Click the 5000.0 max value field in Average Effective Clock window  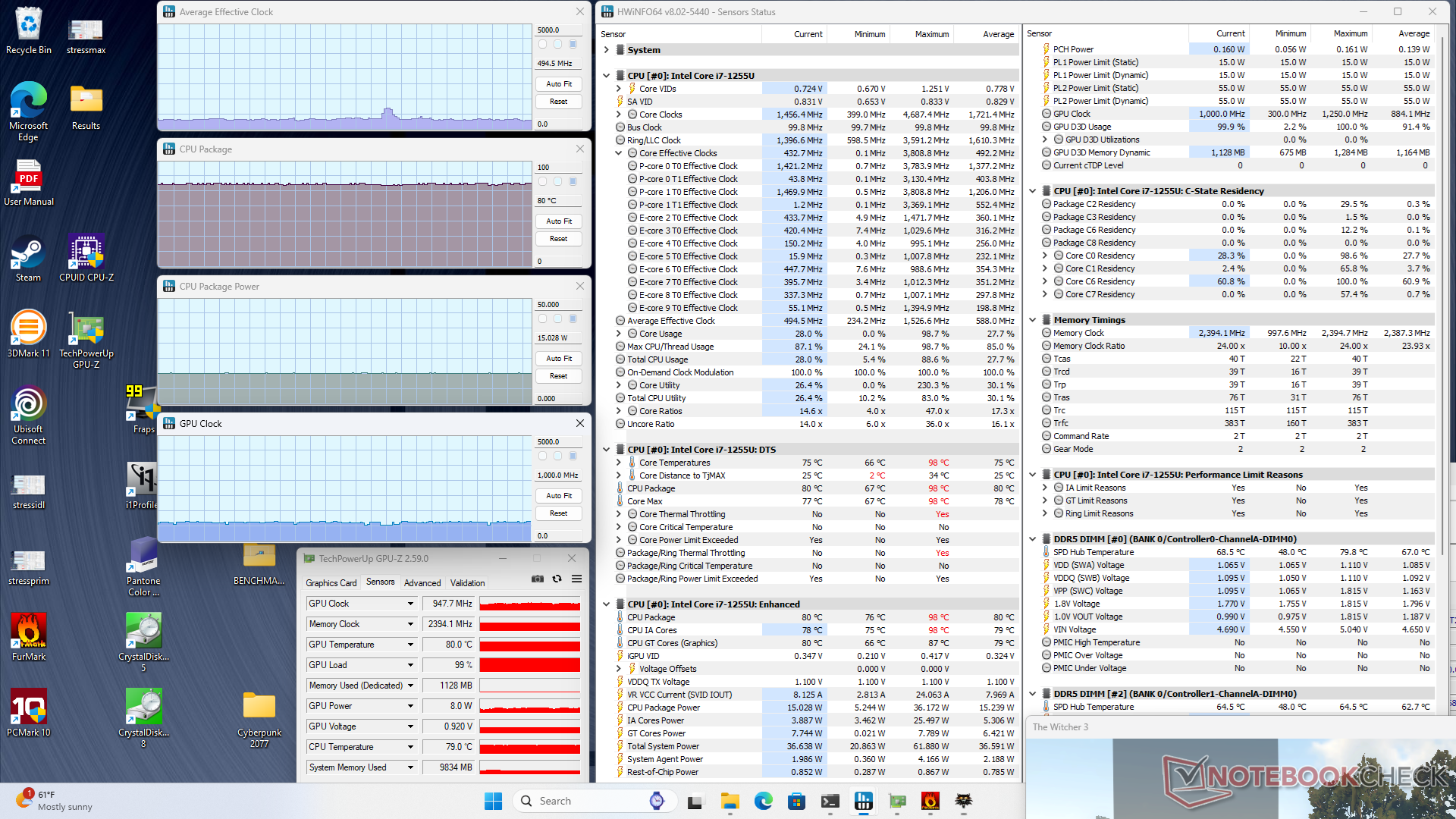click(x=559, y=30)
